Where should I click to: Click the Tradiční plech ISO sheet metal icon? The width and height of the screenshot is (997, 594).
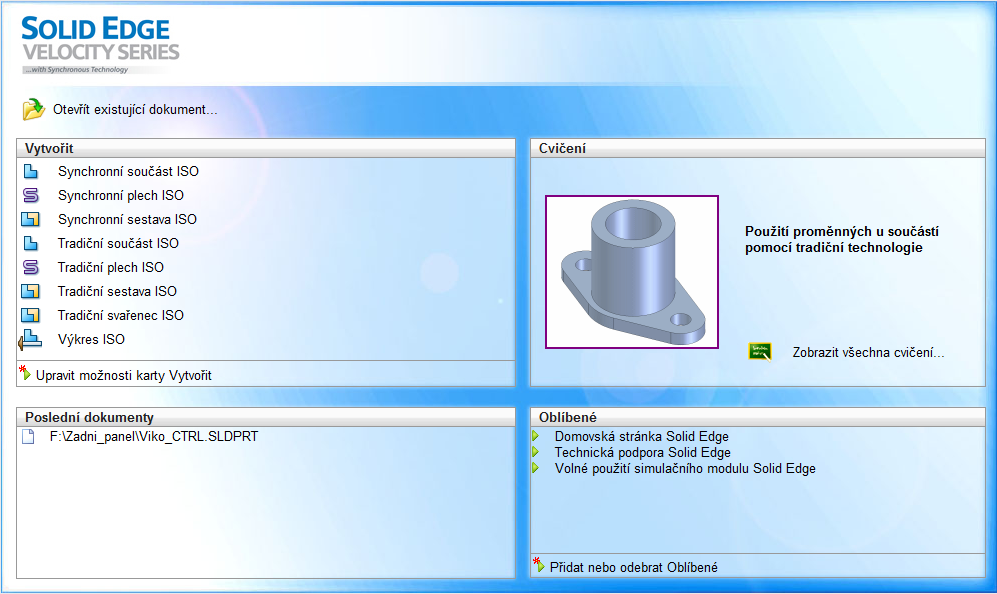pos(31,267)
